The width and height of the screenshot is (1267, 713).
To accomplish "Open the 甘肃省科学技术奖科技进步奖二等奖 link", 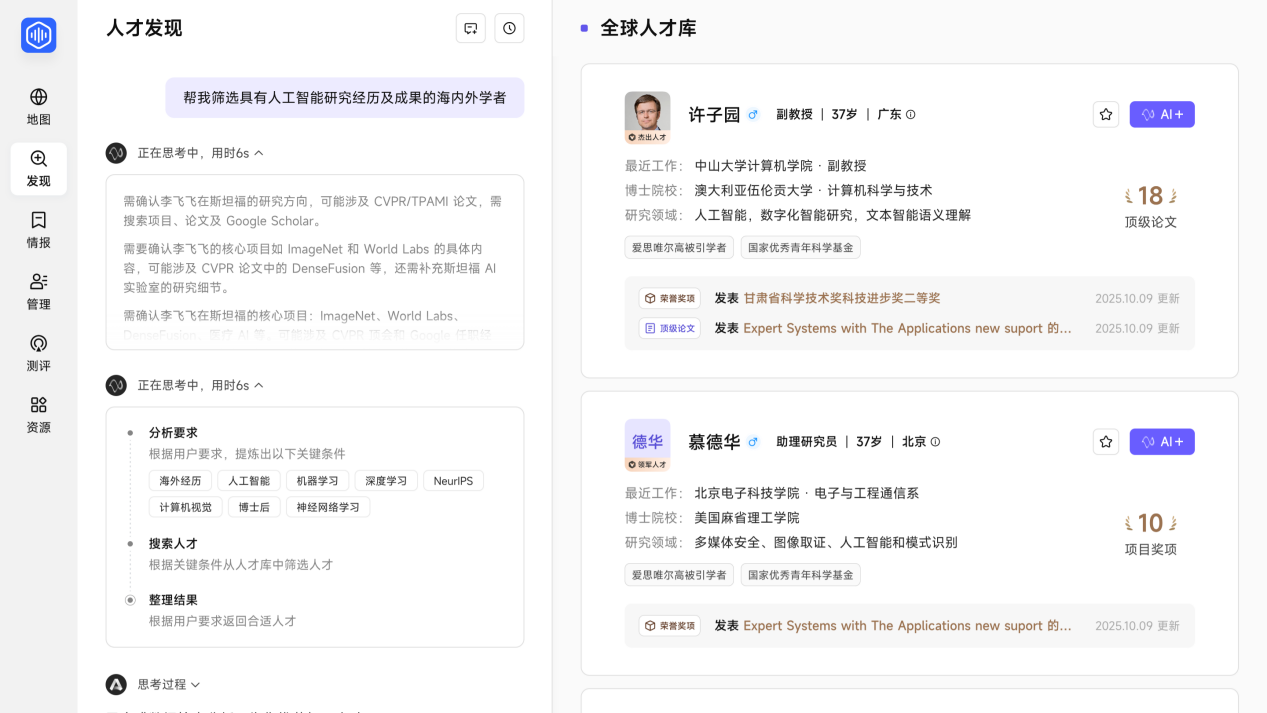I will coord(841,298).
